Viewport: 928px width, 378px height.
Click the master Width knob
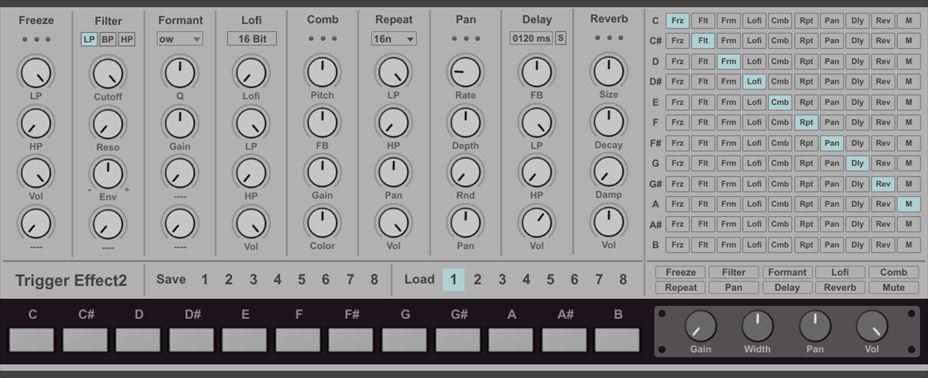pos(757,326)
